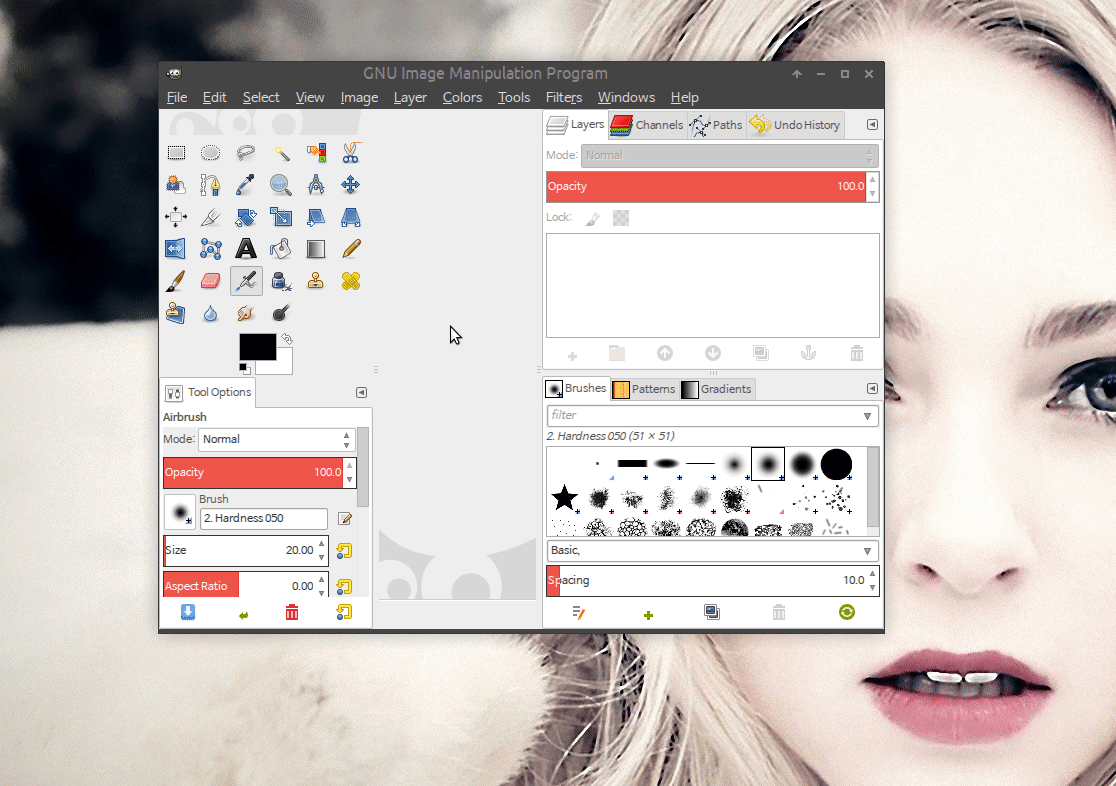
Task: Select the Rotate tool
Action: tap(246, 216)
